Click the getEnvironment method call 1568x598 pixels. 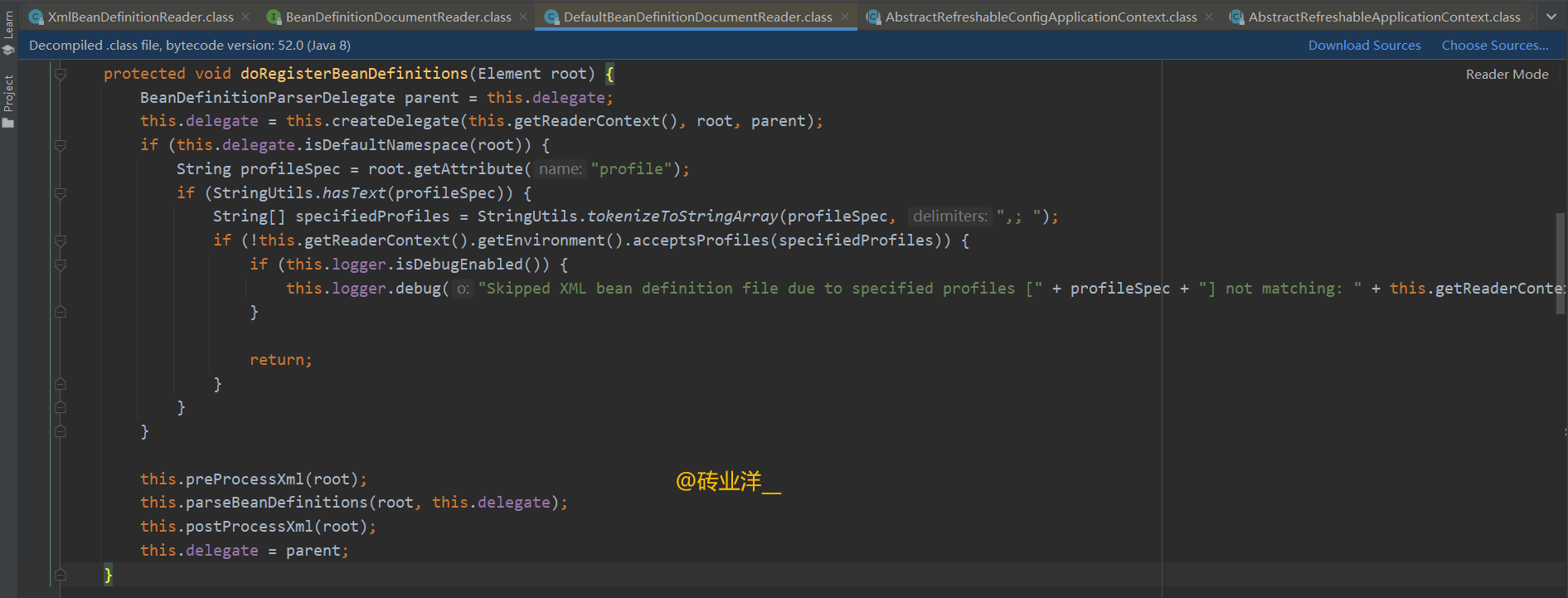point(541,241)
